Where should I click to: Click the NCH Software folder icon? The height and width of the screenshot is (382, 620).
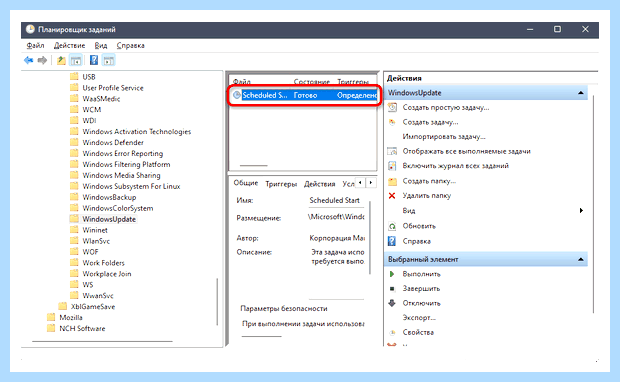[x=51, y=328]
